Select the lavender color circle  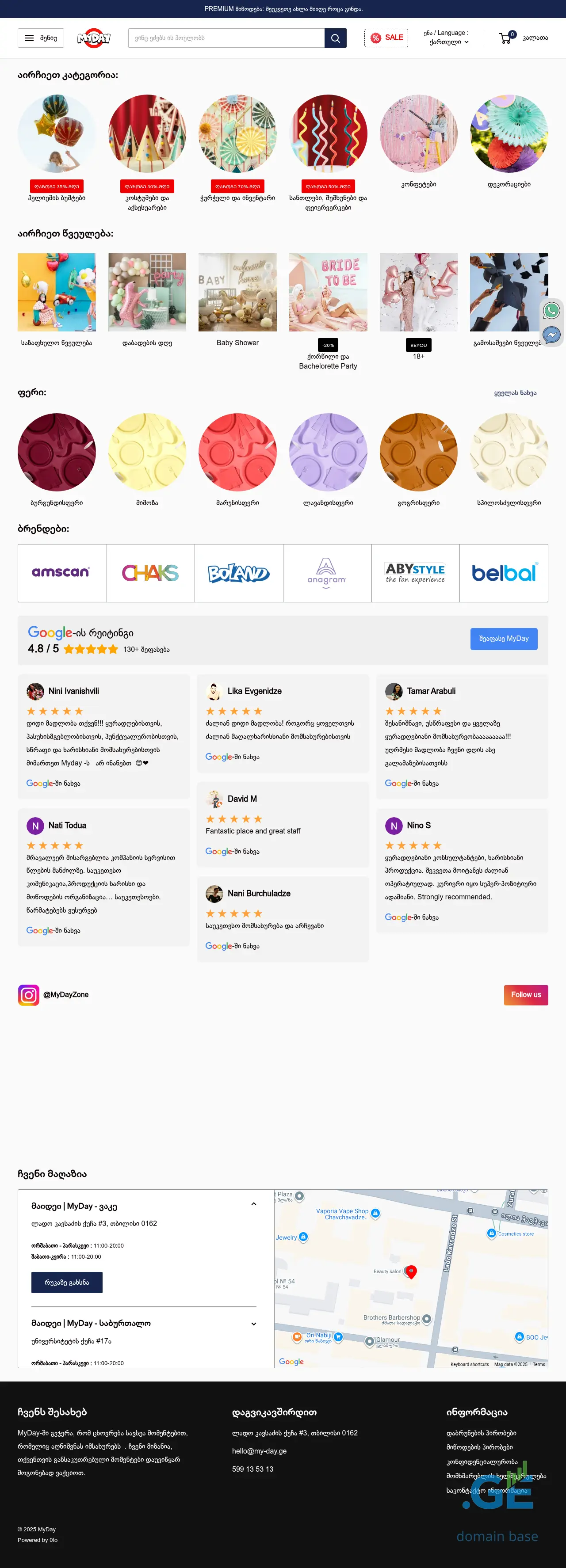328,452
